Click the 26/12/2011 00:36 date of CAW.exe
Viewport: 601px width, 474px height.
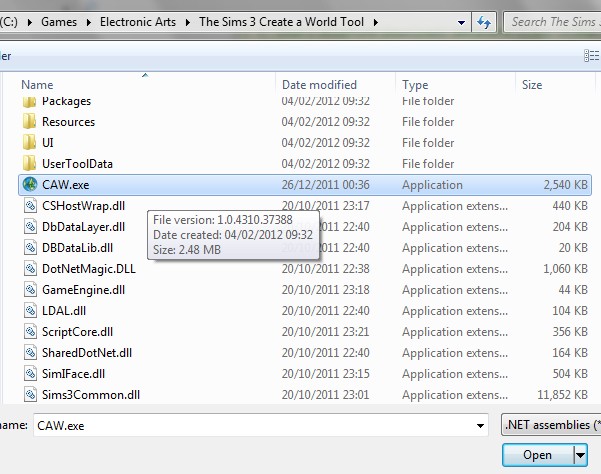coord(326,185)
